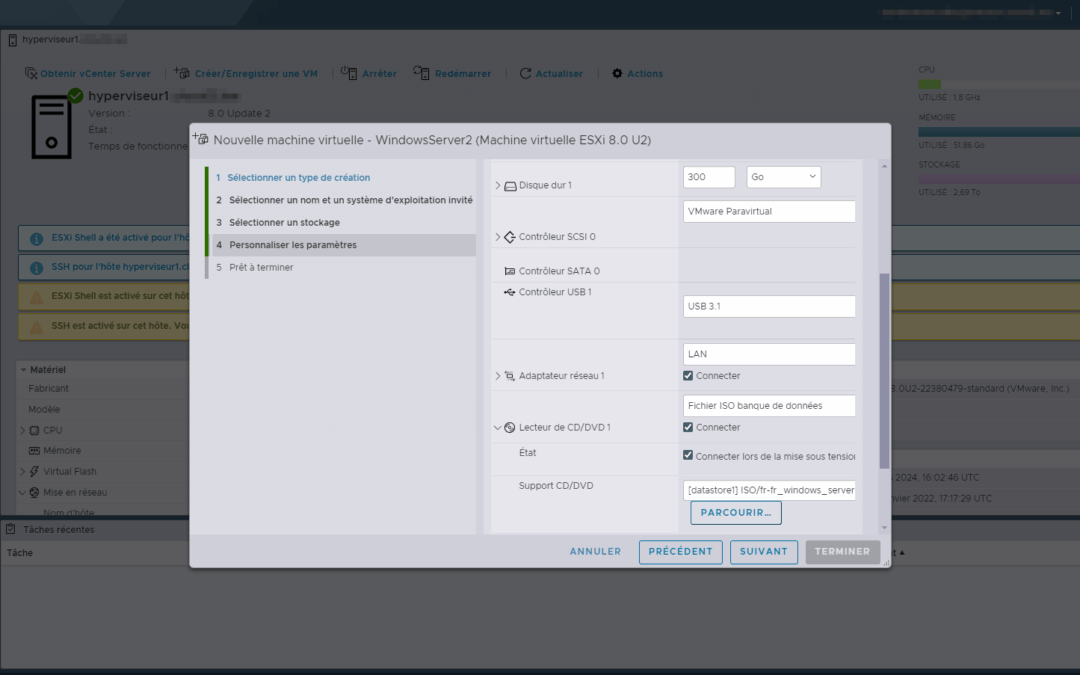The image size is (1080, 675).
Task: Click the large server host icon
Action: pos(52,127)
